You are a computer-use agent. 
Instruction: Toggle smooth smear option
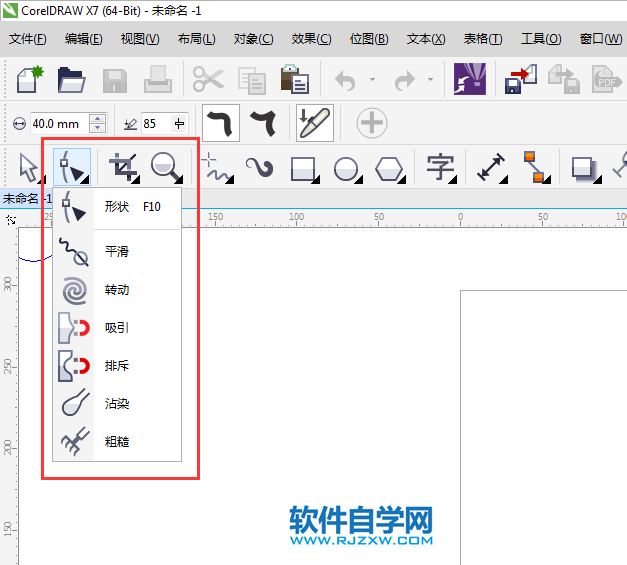click(x=221, y=123)
